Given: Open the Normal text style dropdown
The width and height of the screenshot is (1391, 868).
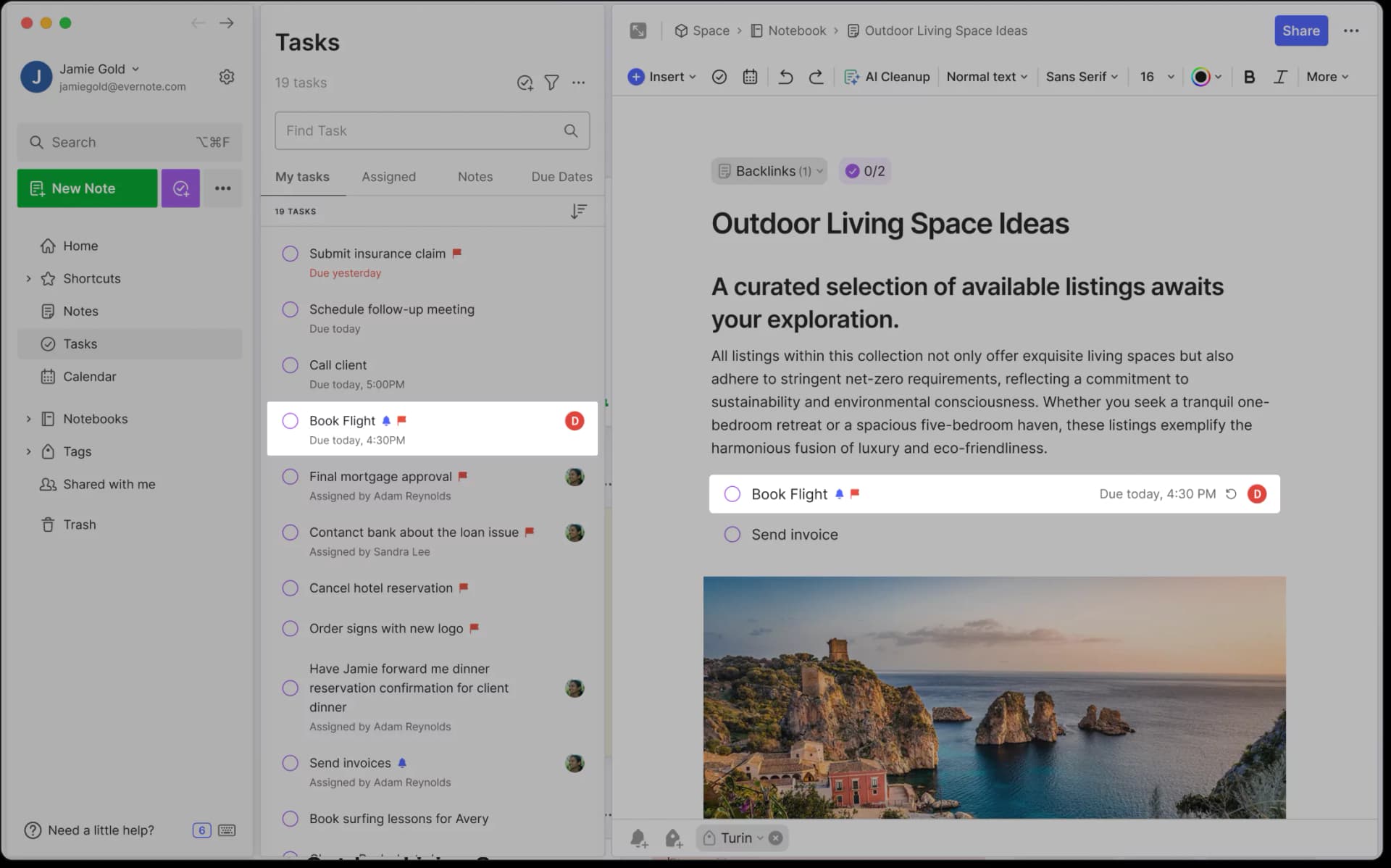Looking at the screenshot, I should coord(986,76).
